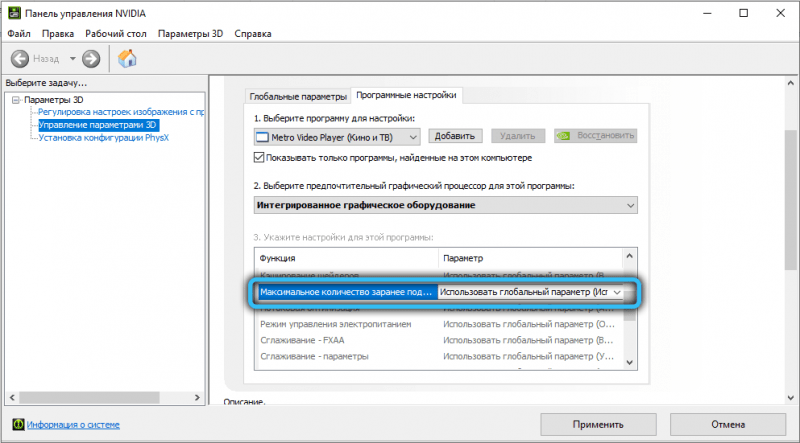Open the preferred graphics processor dropdown

pos(445,205)
